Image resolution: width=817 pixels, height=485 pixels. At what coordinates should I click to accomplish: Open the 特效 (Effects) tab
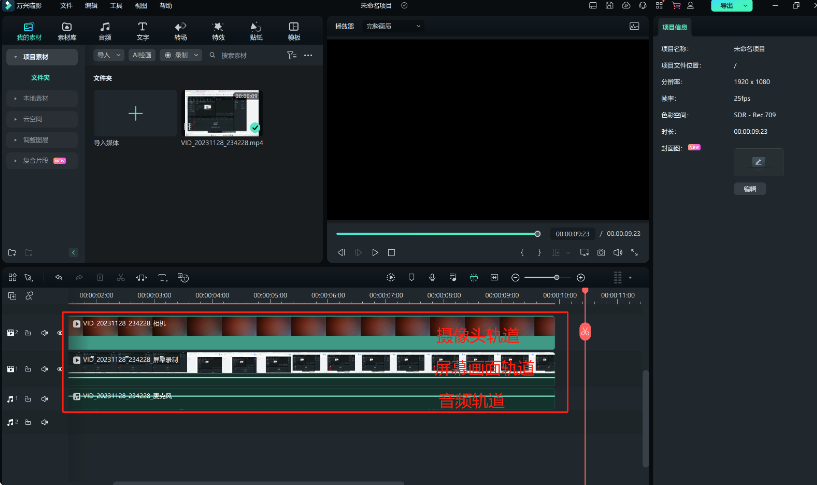pyautogui.click(x=218, y=30)
